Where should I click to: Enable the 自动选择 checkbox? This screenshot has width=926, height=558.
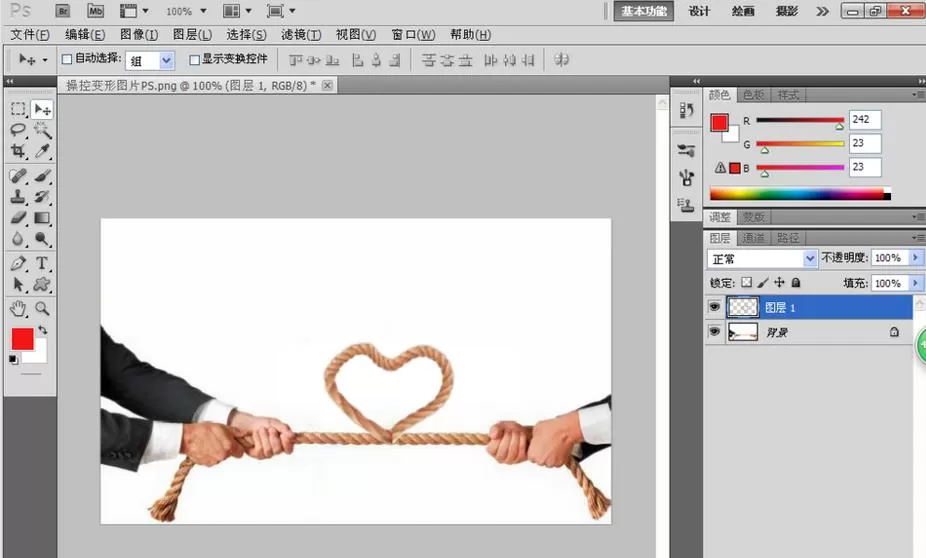click(67, 59)
